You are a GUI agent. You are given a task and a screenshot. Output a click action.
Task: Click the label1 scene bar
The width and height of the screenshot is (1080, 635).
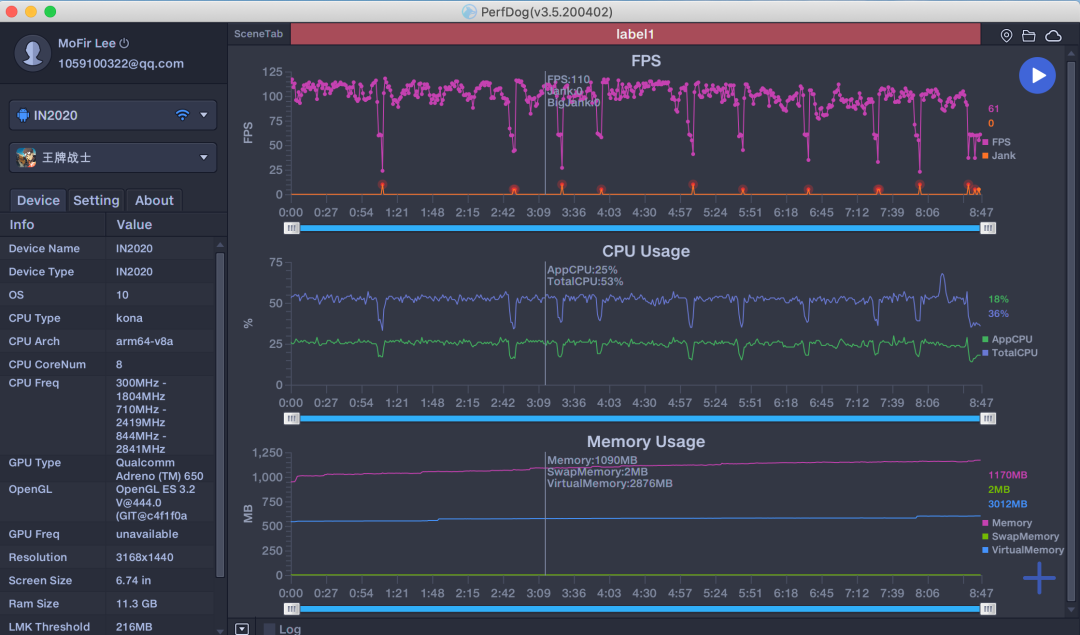635,34
